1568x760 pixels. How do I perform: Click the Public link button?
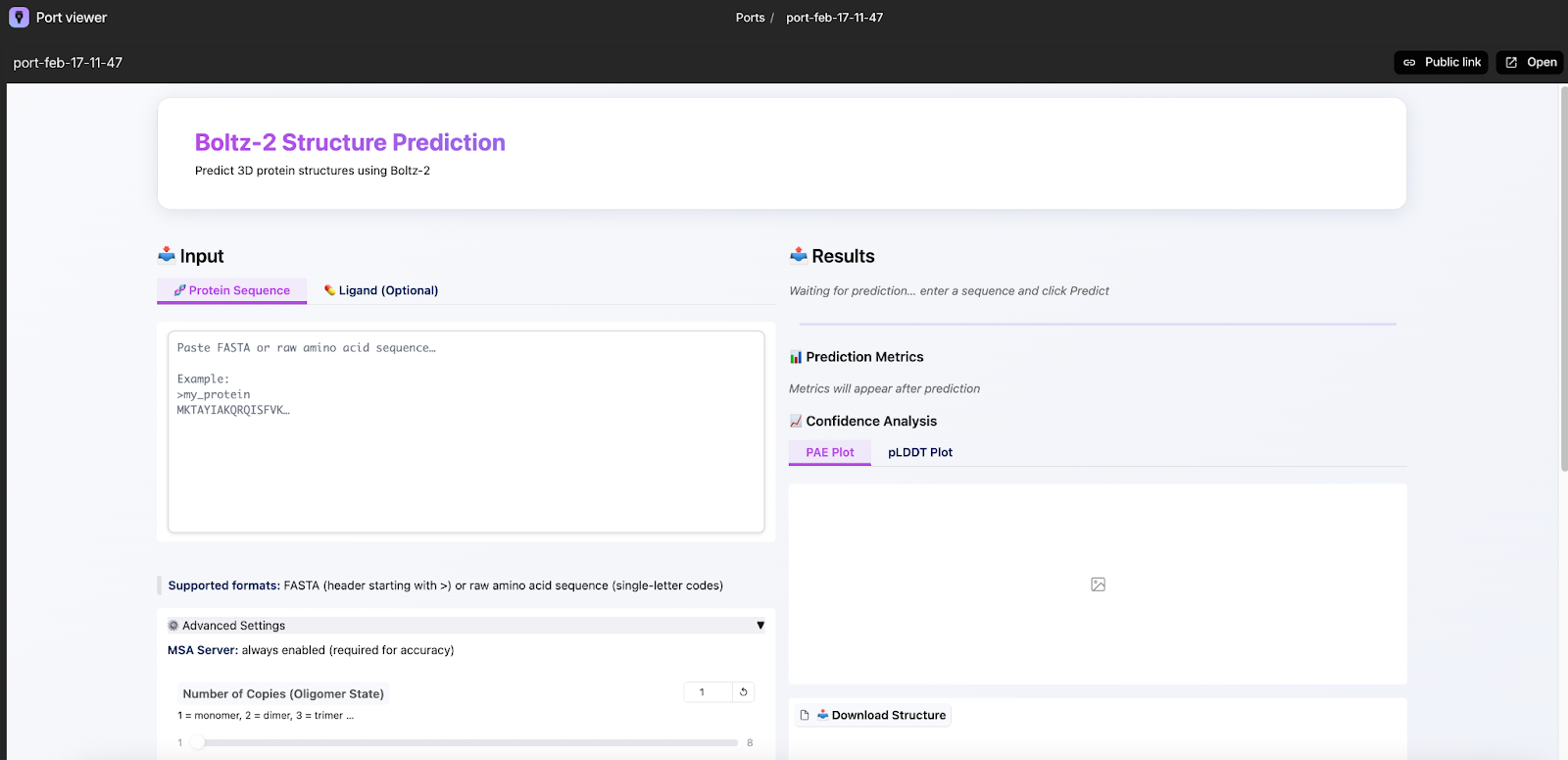(1442, 63)
